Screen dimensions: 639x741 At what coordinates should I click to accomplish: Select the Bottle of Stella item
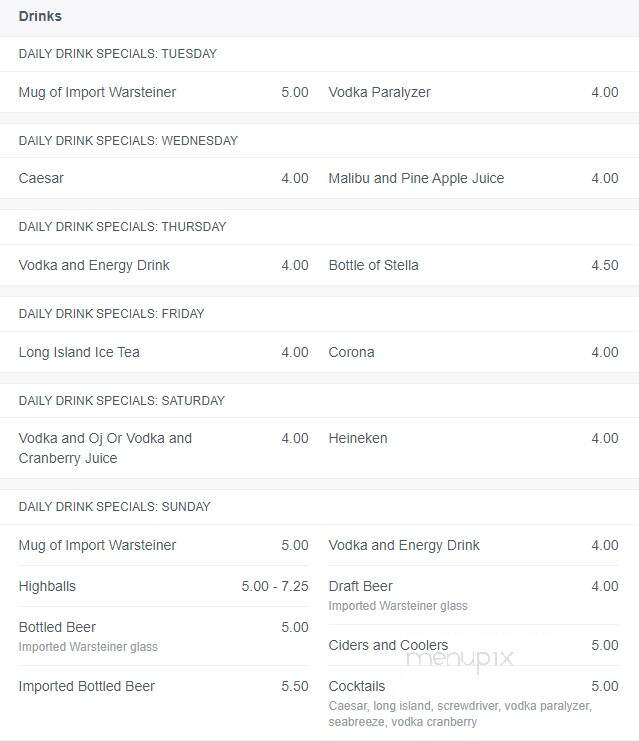[x=474, y=265]
